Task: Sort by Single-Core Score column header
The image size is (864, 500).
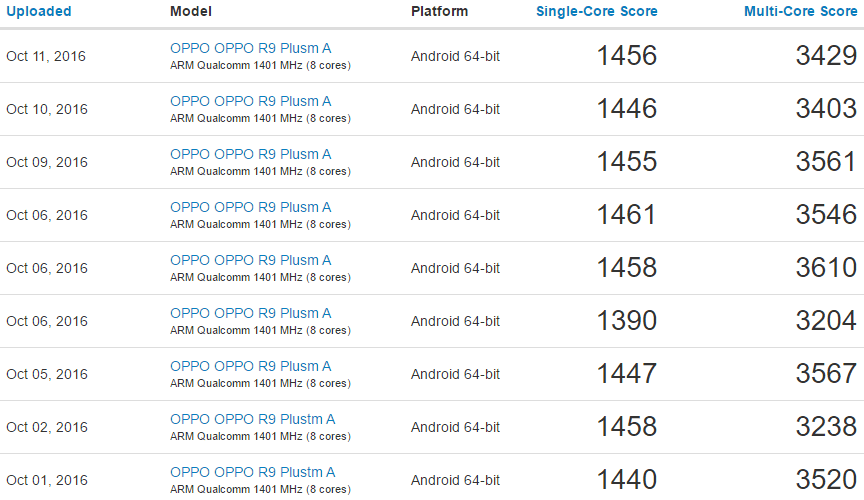Action: click(x=596, y=11)
